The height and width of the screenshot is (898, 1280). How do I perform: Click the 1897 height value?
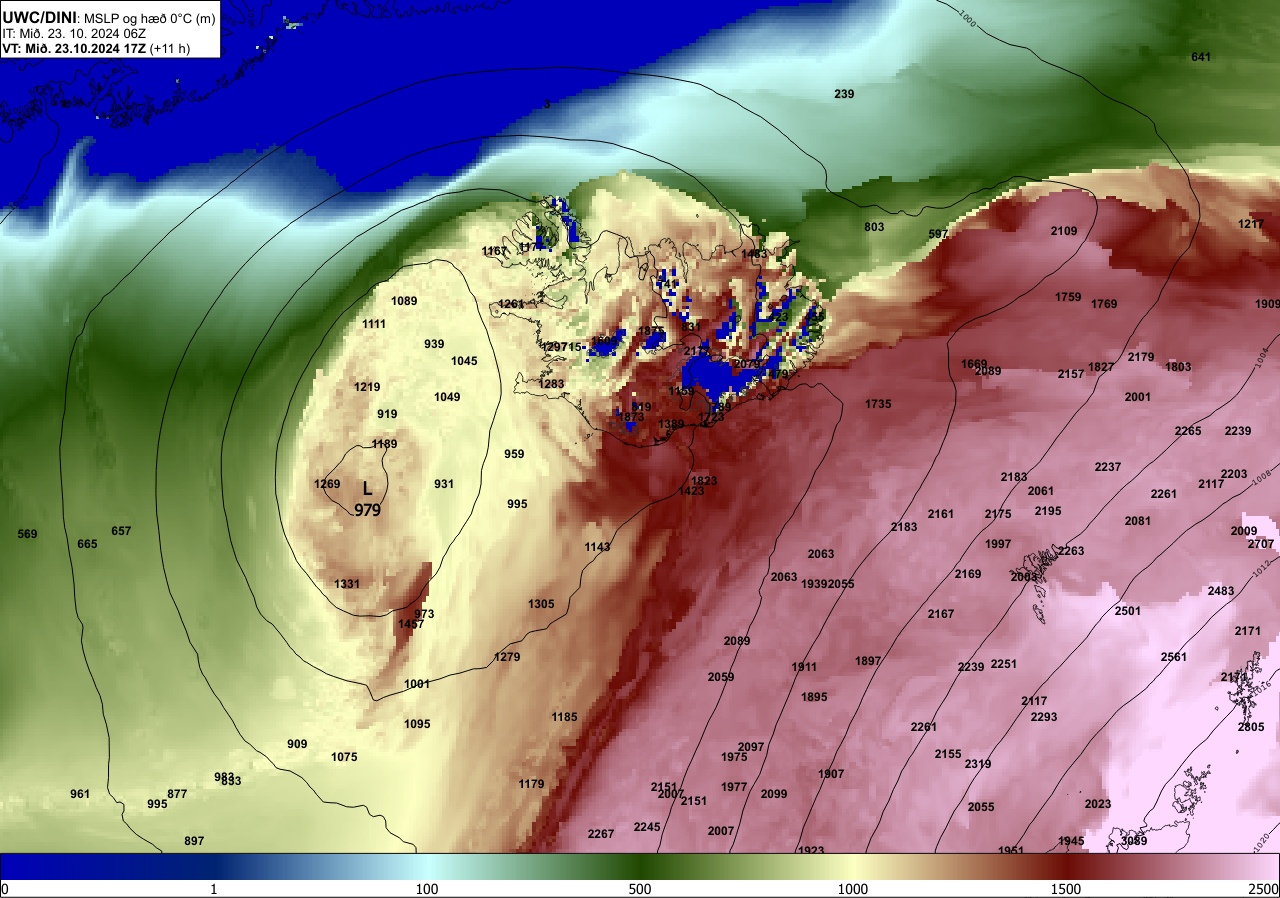coord(868,661)
